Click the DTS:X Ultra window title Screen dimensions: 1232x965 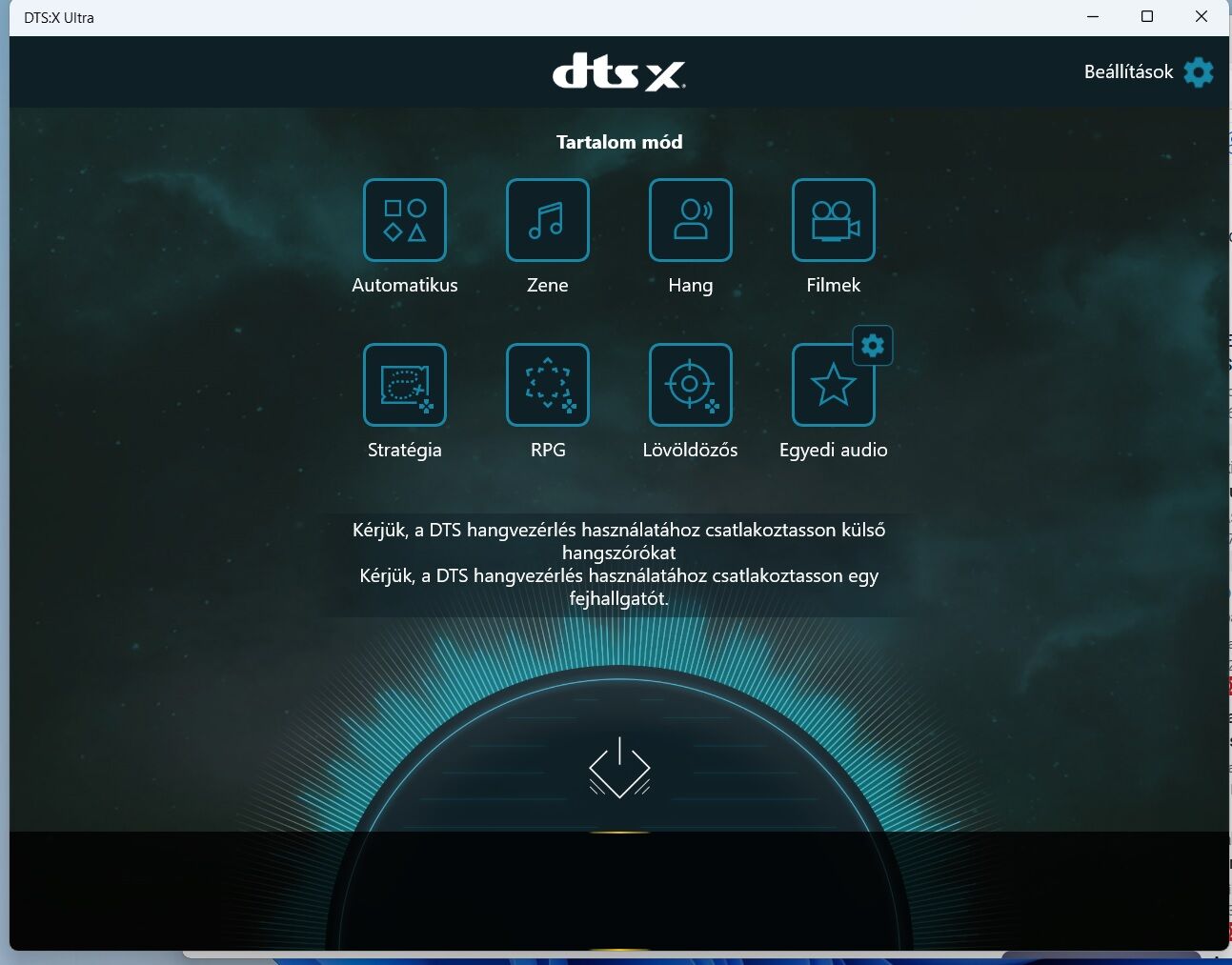tap(59, 18)
